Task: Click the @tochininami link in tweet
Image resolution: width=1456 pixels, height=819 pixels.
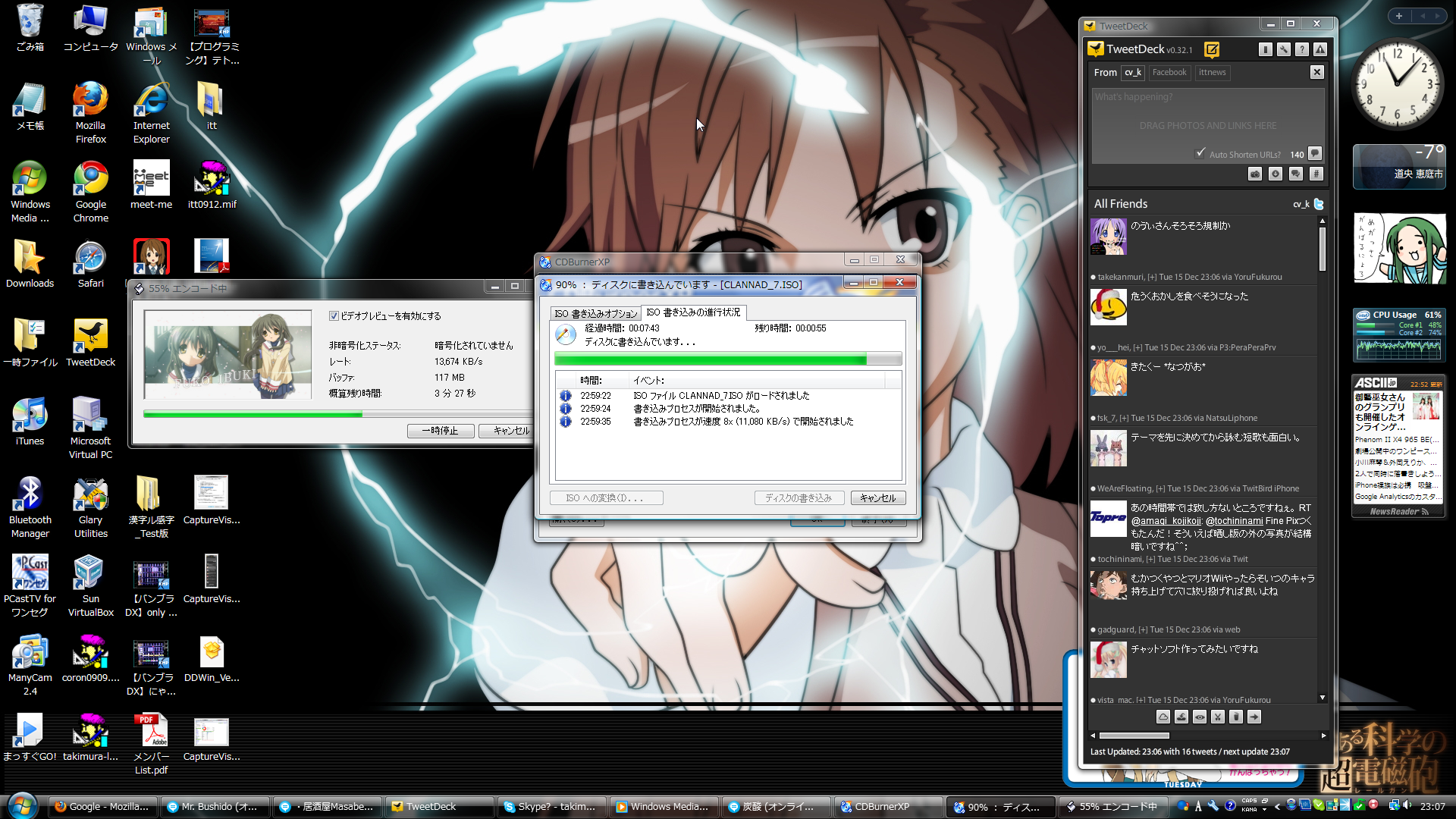Action: coord(1235,521)
